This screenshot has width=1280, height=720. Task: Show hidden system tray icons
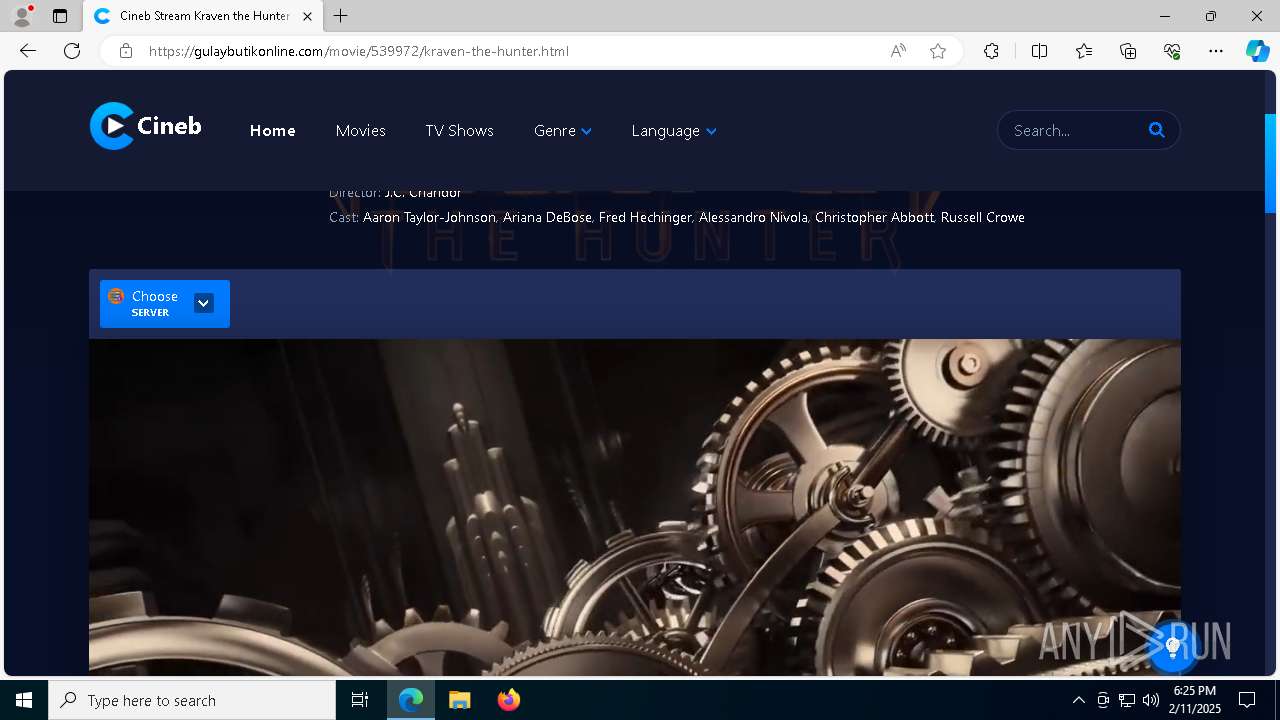click(1078, 700)
